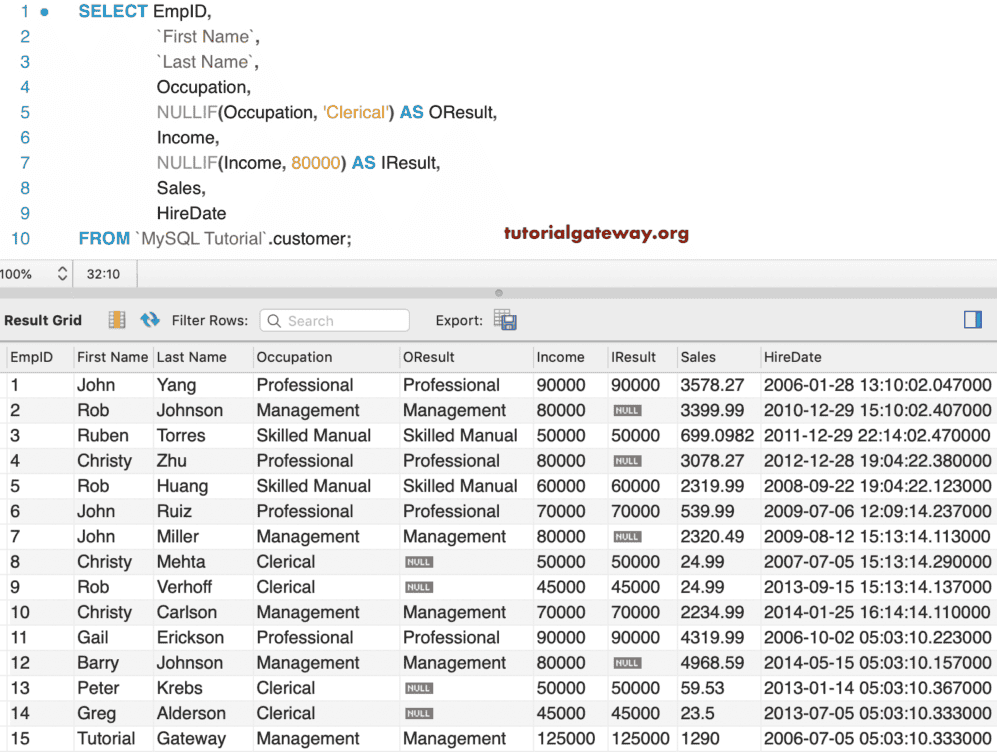
Task: Select the 'Zhu' last name cell
Action: coord(172,461)
